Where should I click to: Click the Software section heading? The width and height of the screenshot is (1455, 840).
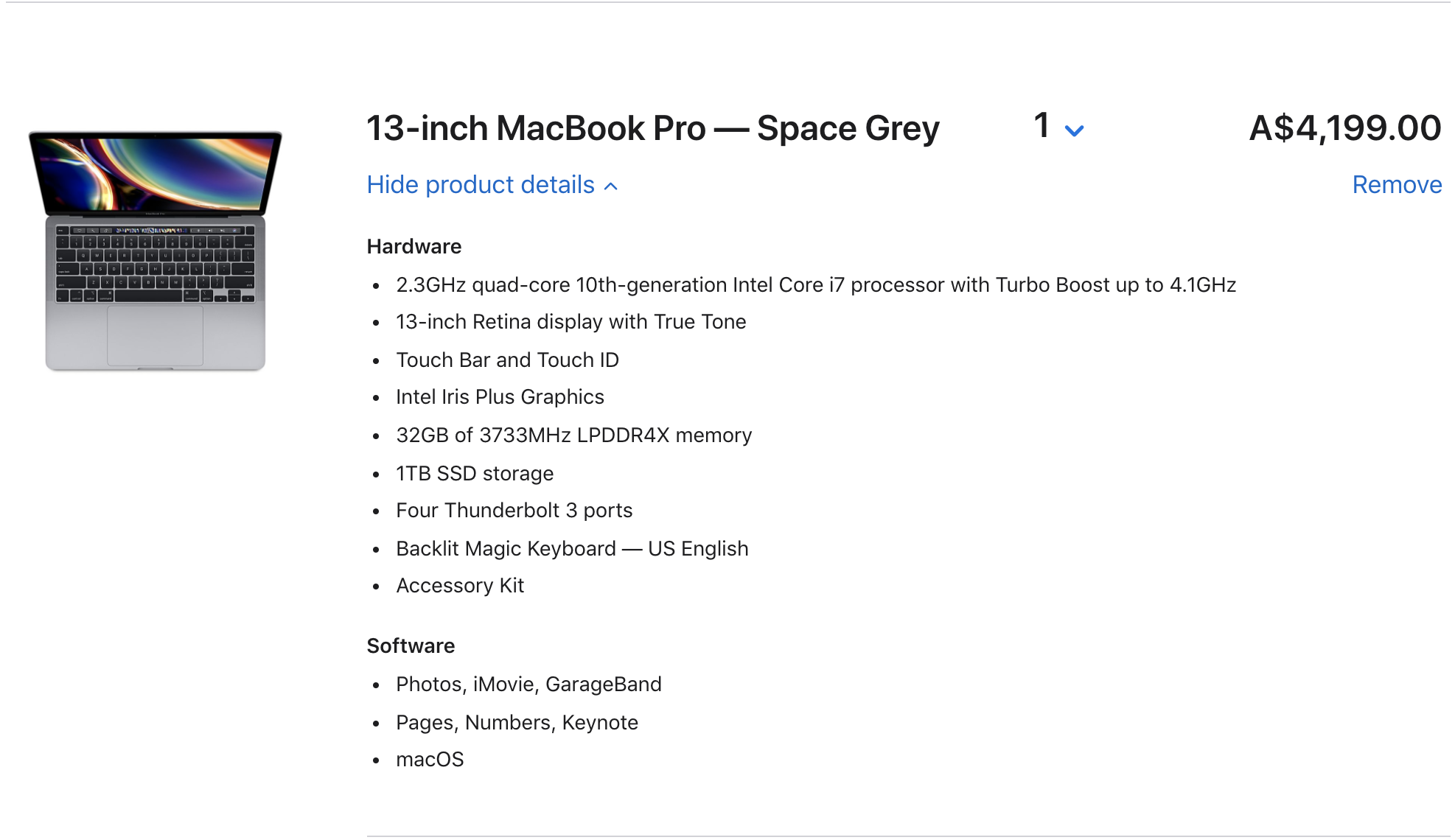point(411,646)
